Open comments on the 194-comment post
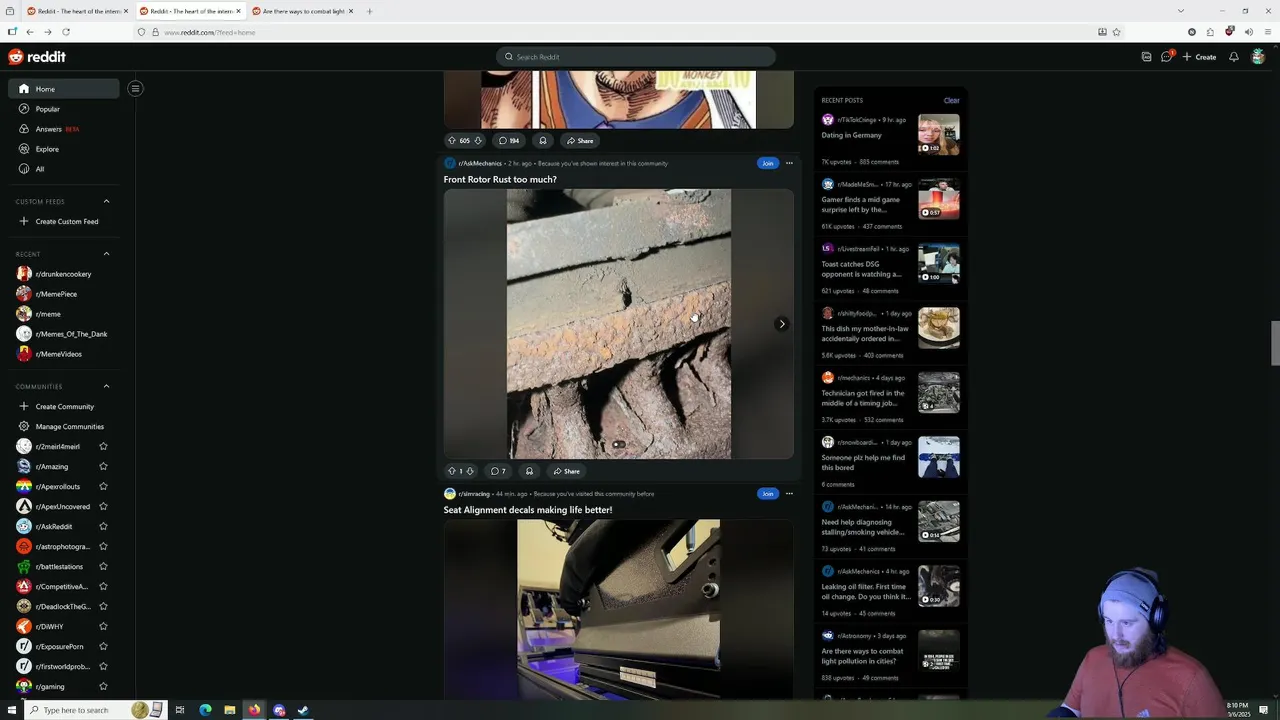 pos(508,141)
